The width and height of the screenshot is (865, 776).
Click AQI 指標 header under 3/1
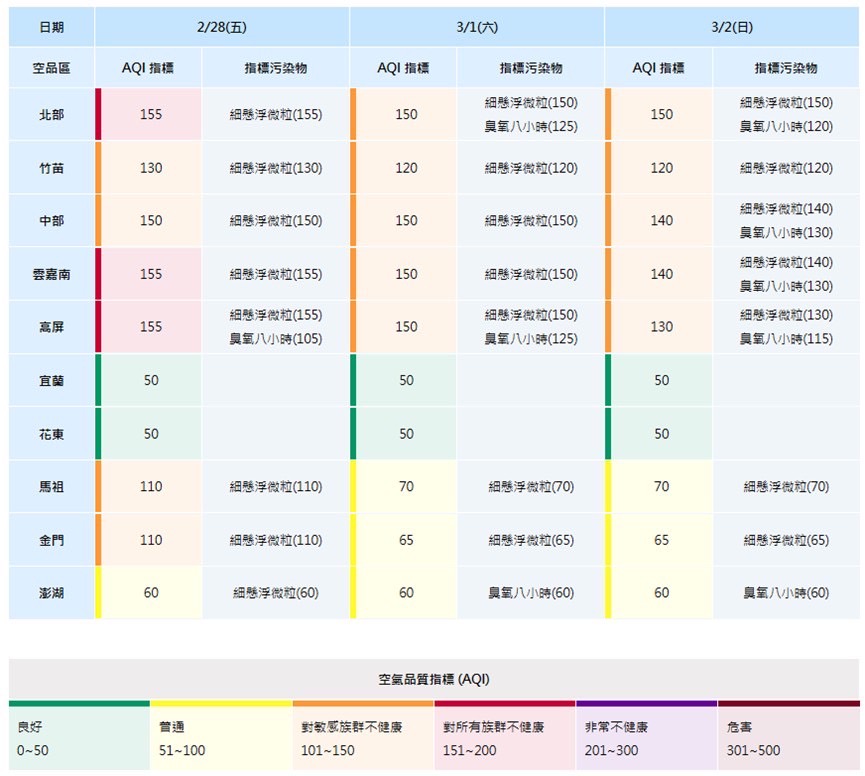403,68
